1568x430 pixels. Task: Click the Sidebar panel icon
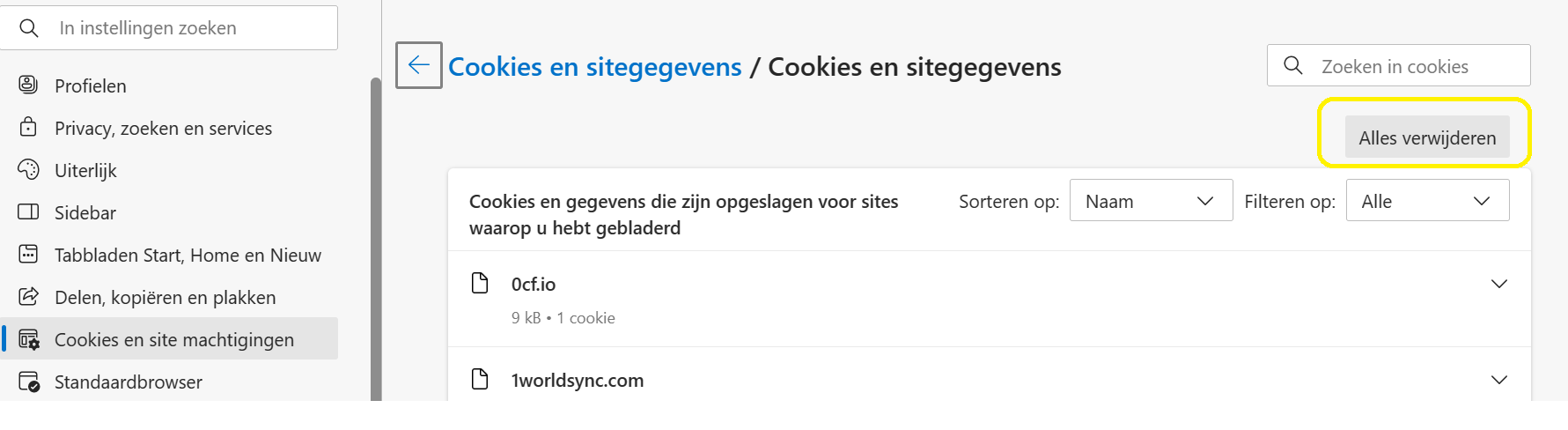28,211
